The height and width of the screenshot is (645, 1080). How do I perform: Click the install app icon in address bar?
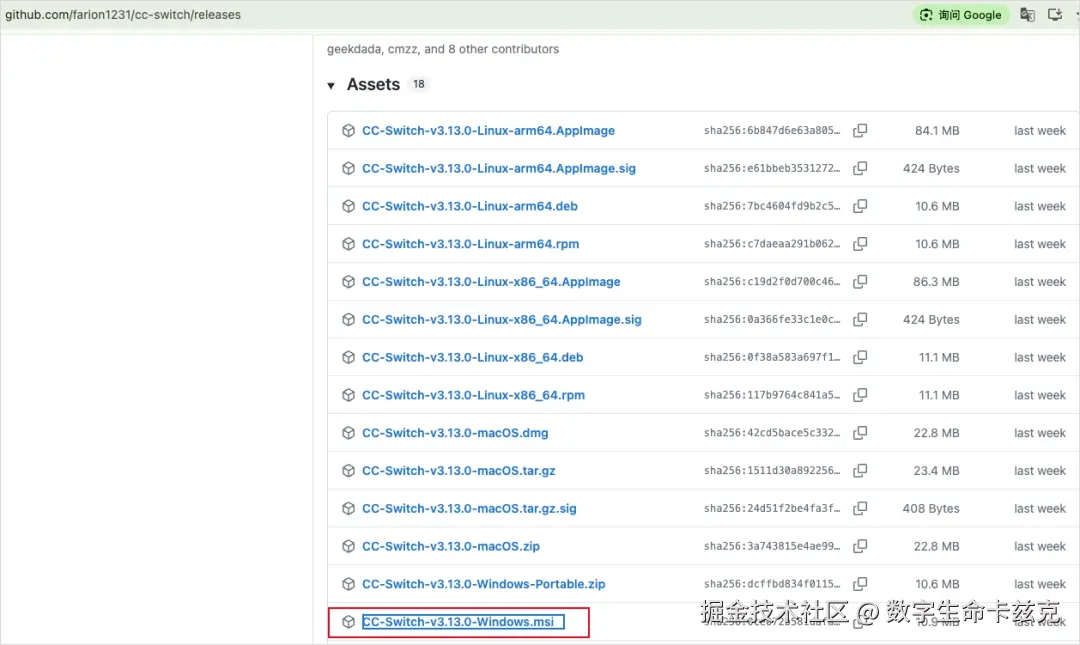[1055, 14]
